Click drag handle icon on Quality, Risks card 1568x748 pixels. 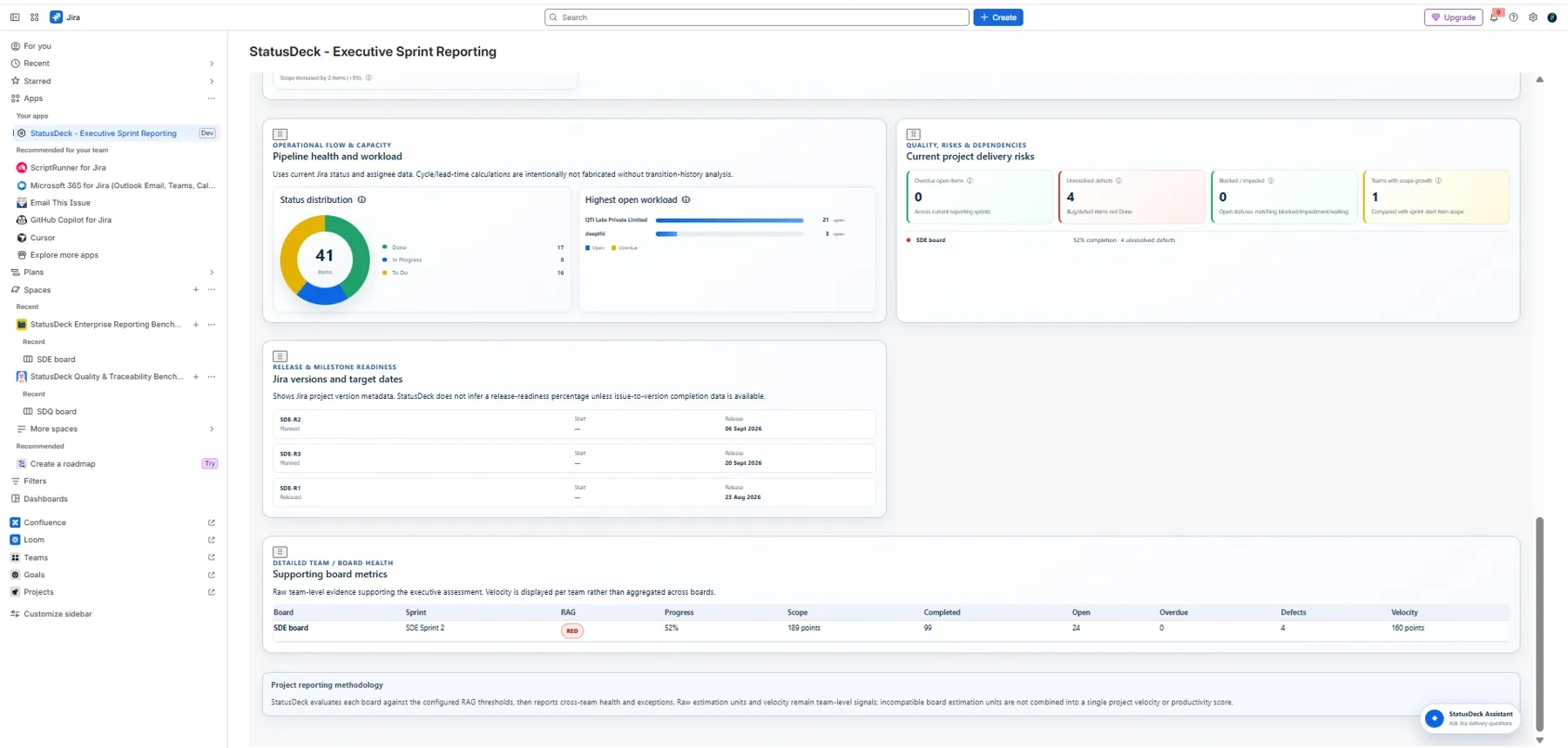913,134
